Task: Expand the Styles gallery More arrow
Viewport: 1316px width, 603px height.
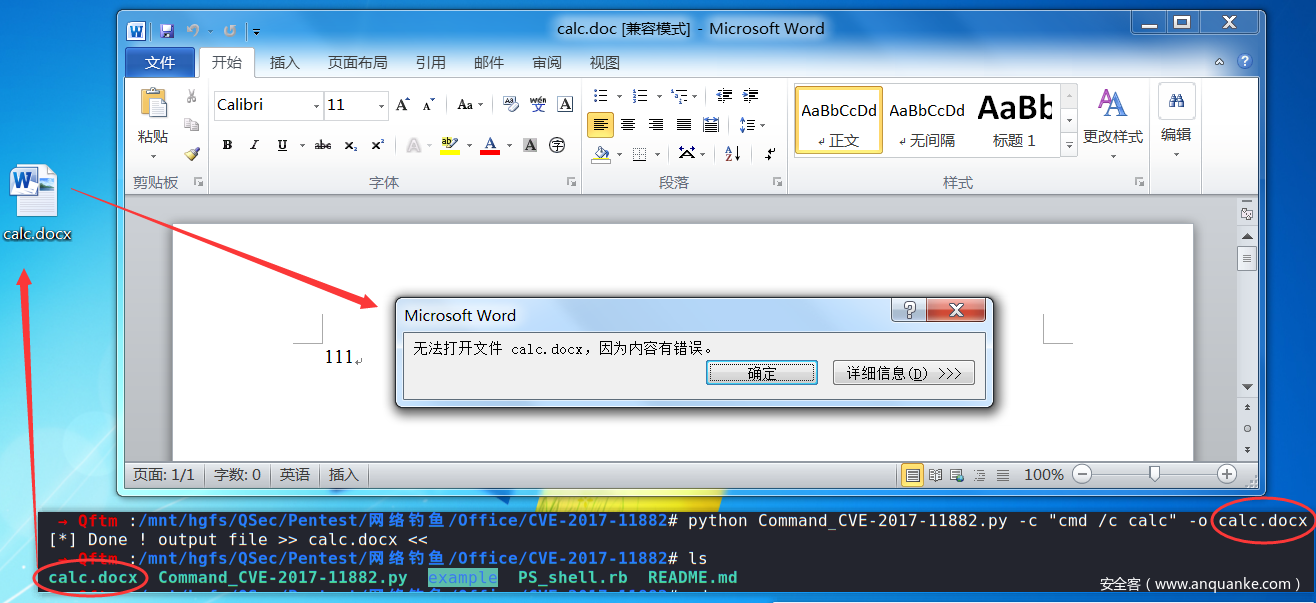Action: coord(1068,146)
